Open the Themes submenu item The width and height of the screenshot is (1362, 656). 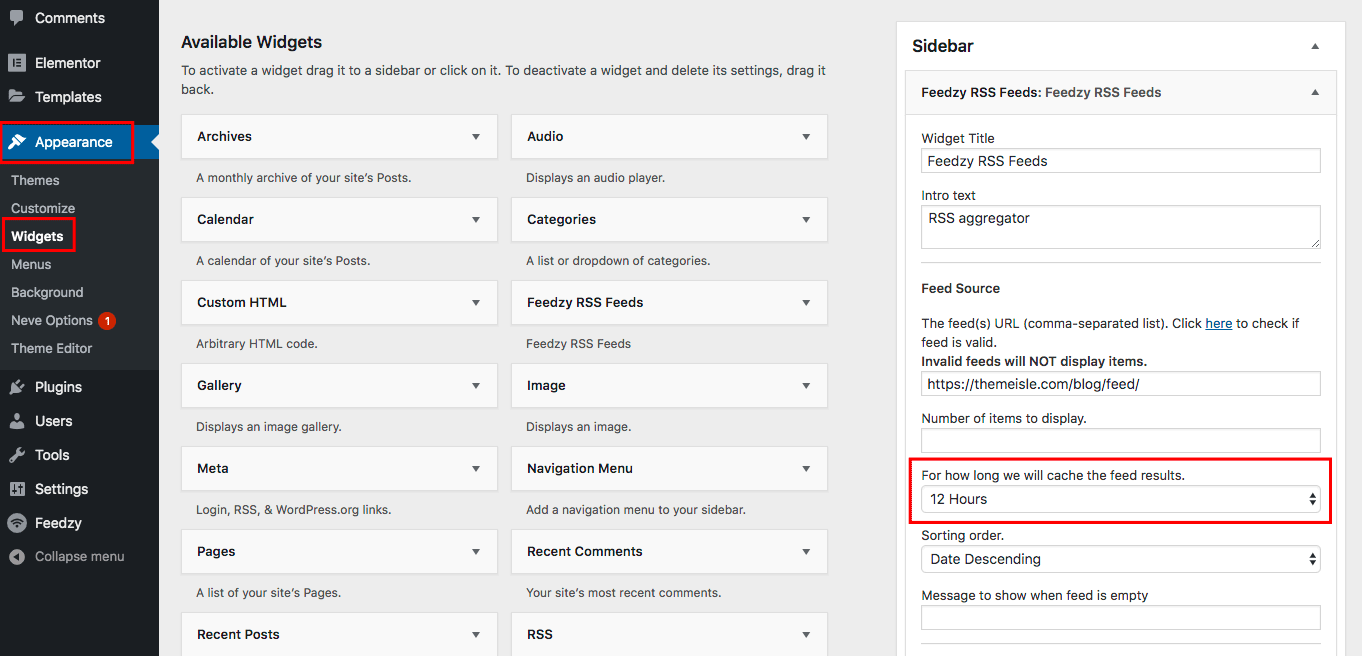(35, 180)
